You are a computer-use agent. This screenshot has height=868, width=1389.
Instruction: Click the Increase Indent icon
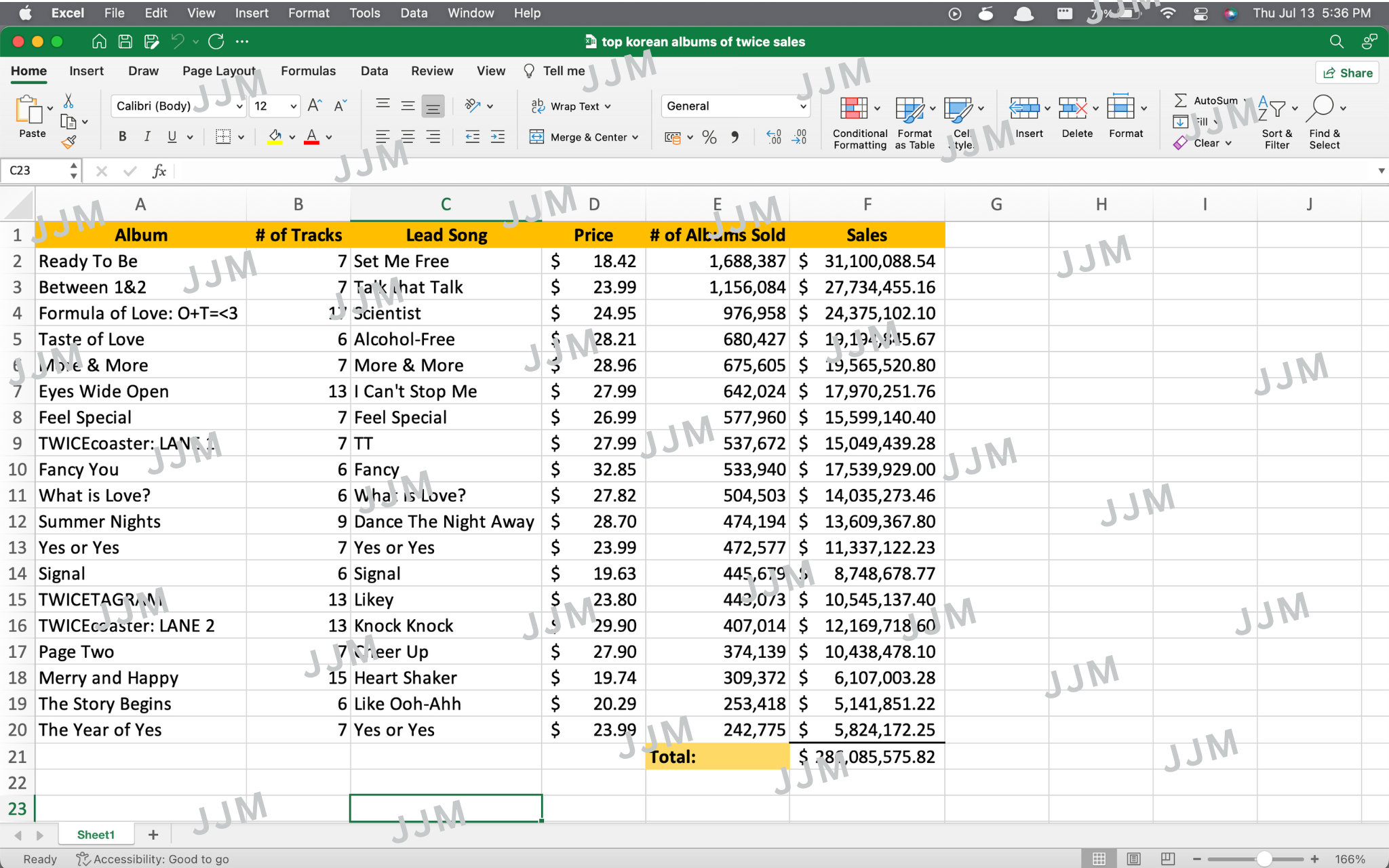pos(497,137)
